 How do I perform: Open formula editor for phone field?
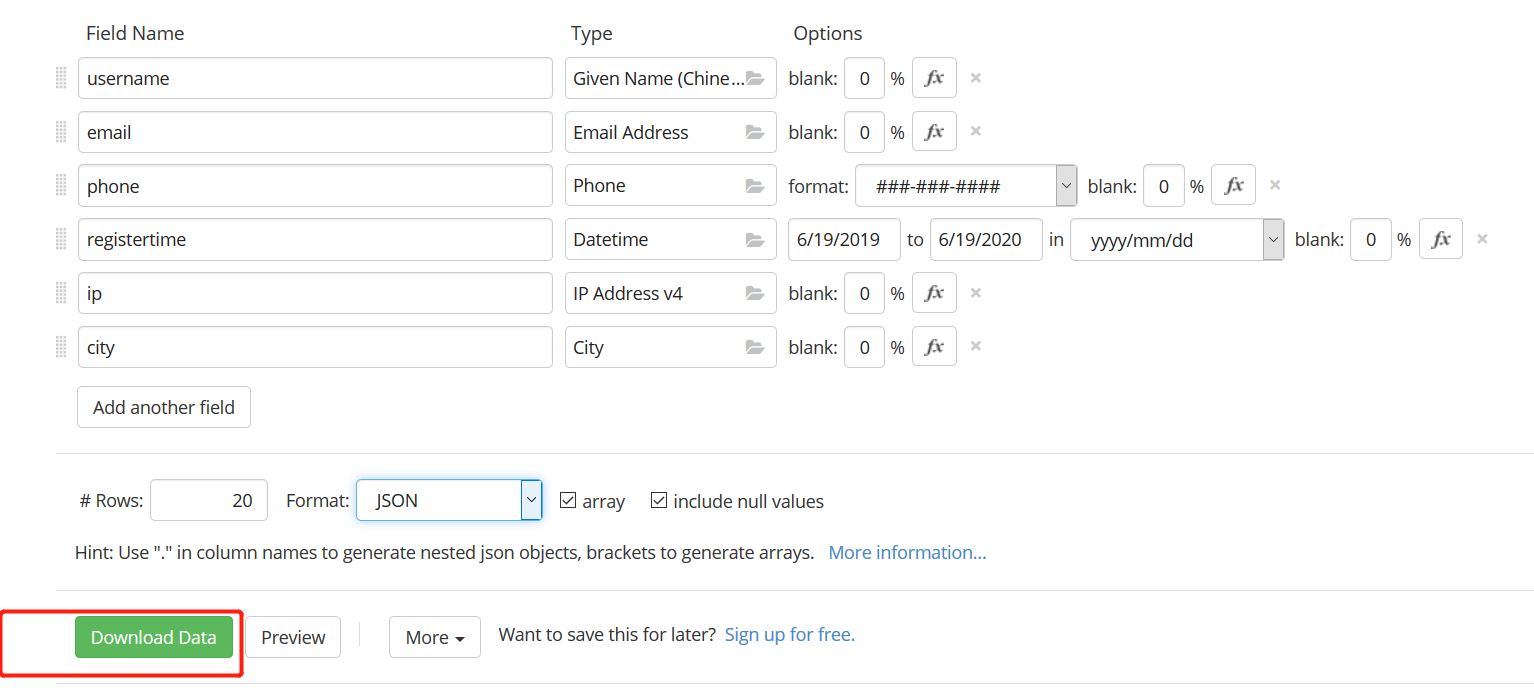(x=1233, y=186)
